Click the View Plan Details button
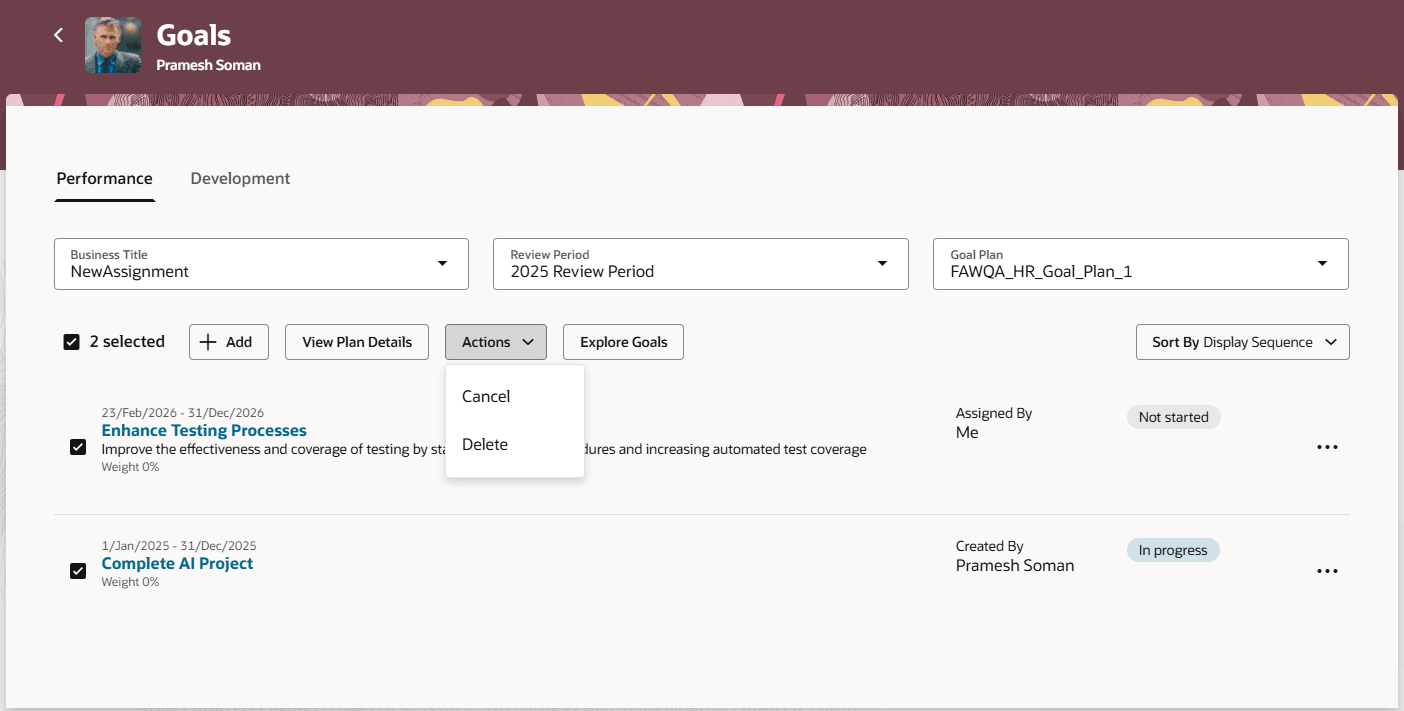The width and height of the screenshot is (1404, 711). [356, 341]
